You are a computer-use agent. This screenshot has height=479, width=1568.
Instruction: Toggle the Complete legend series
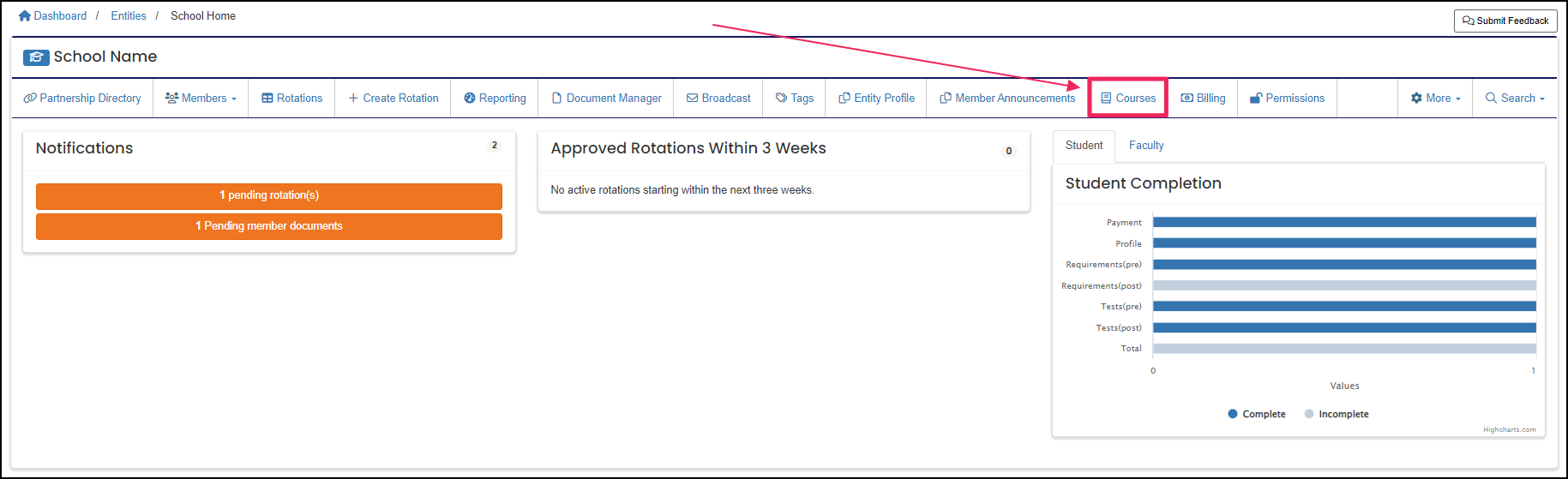tap(1257, 414)
